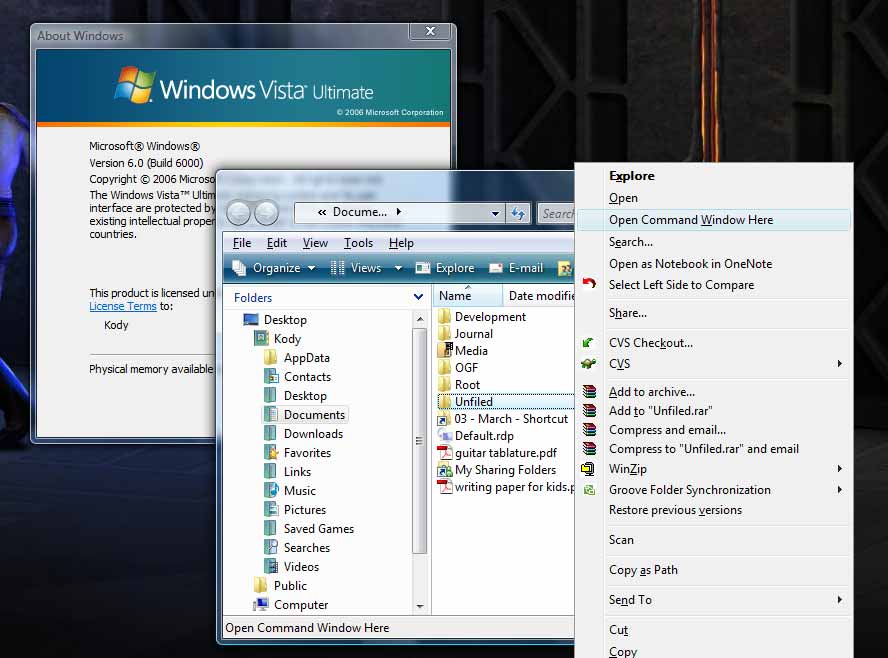888x658 pixels.
Task: Sort by the Name column header
Action: [x=467, y=296]
